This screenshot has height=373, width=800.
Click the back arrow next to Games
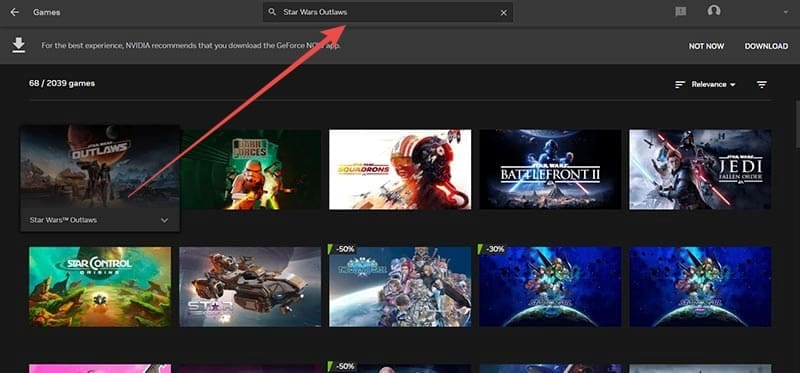[15, 12]
